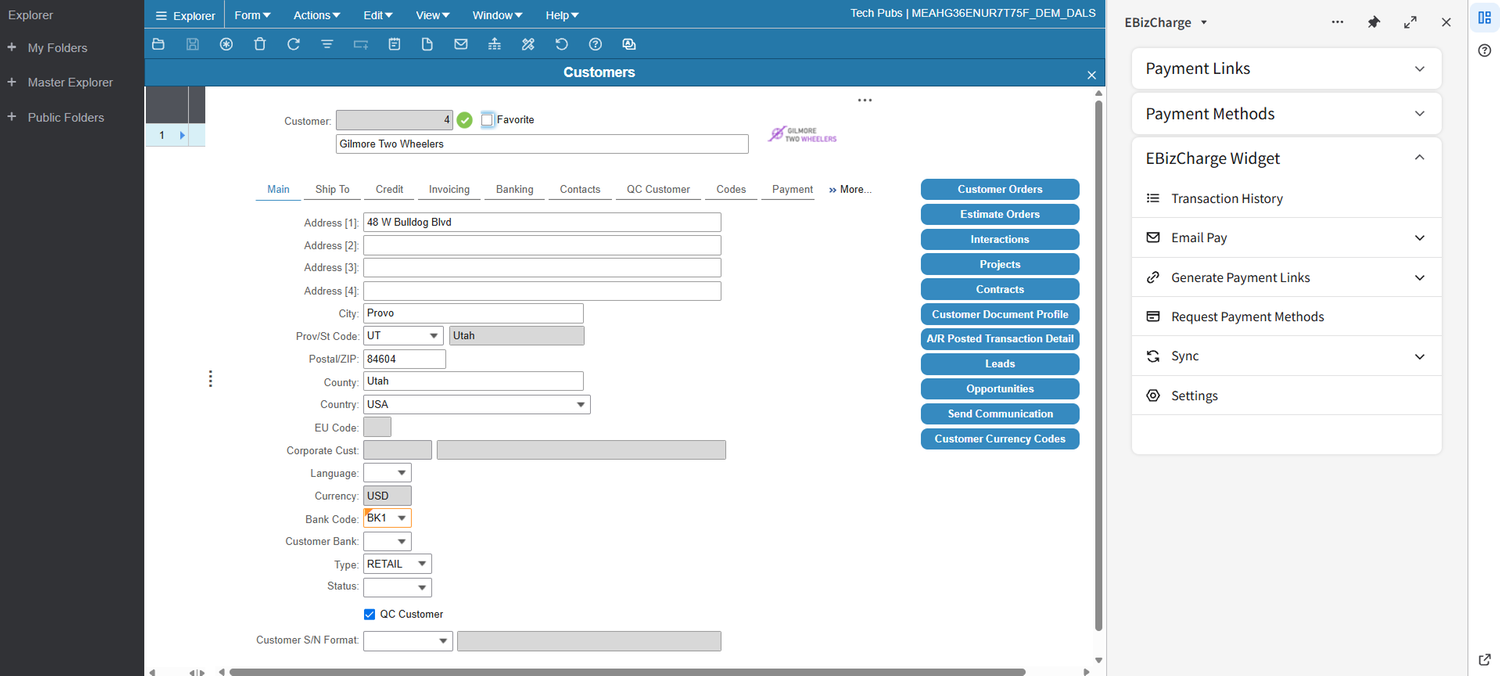Click the blank document toolbar icon
Screen dimensions: 1500x676
[427, 44]
